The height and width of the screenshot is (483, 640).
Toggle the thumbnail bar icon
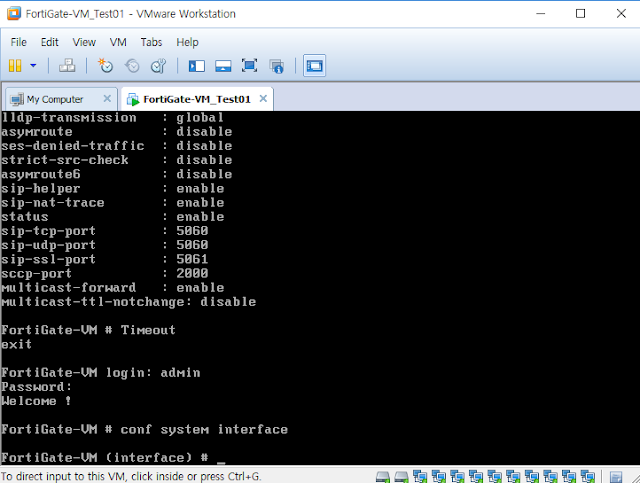click(x=223, y=66)
